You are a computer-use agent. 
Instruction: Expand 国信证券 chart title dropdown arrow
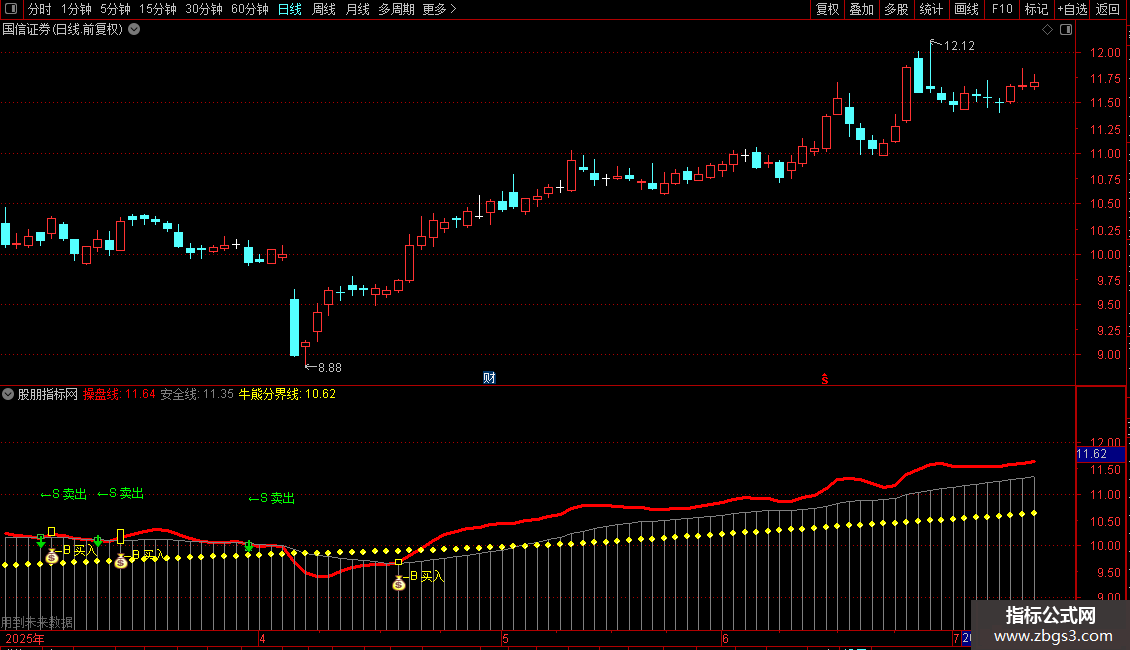(134, 29)
